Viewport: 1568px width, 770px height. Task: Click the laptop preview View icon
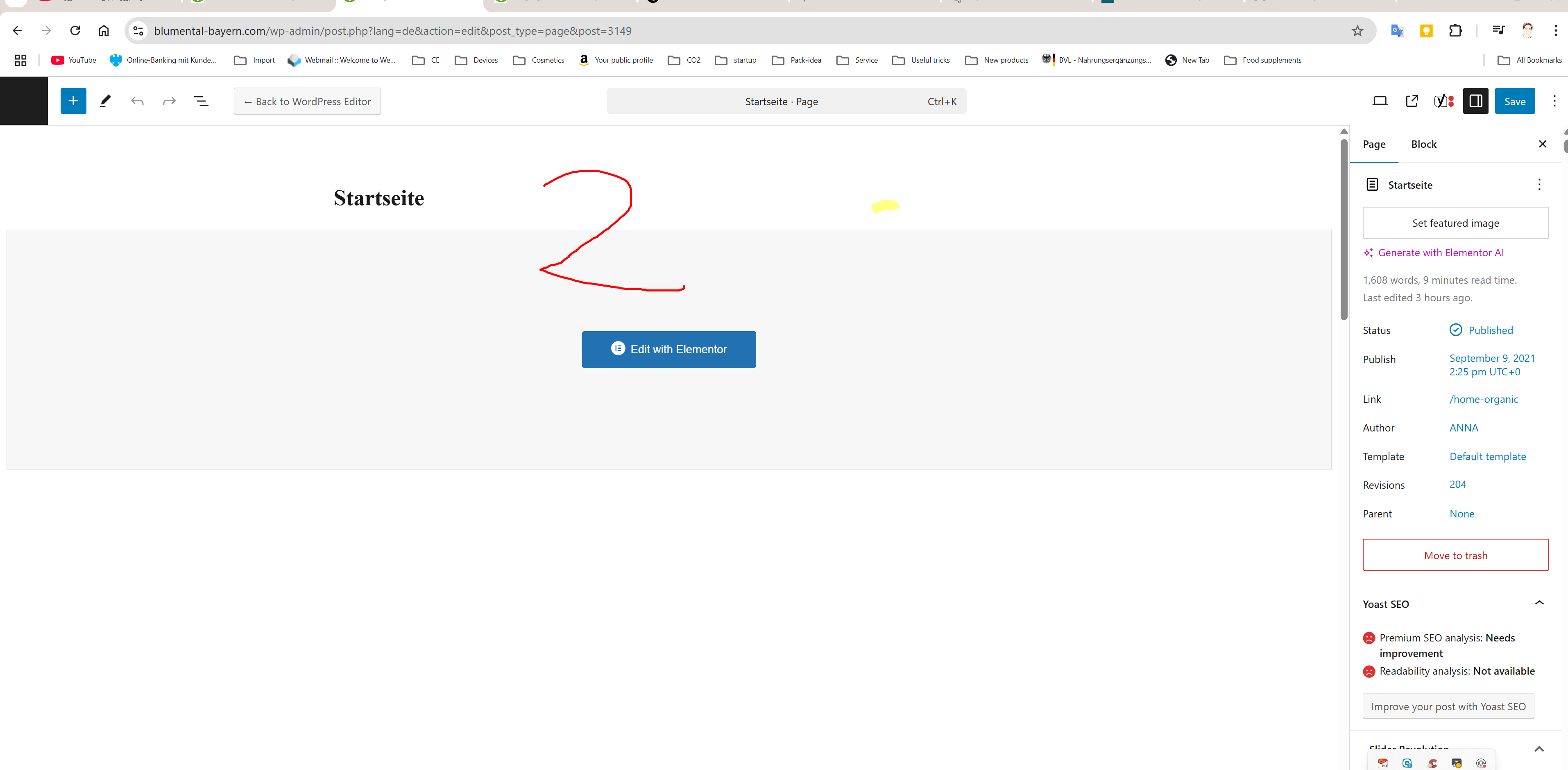[1379, 101]
